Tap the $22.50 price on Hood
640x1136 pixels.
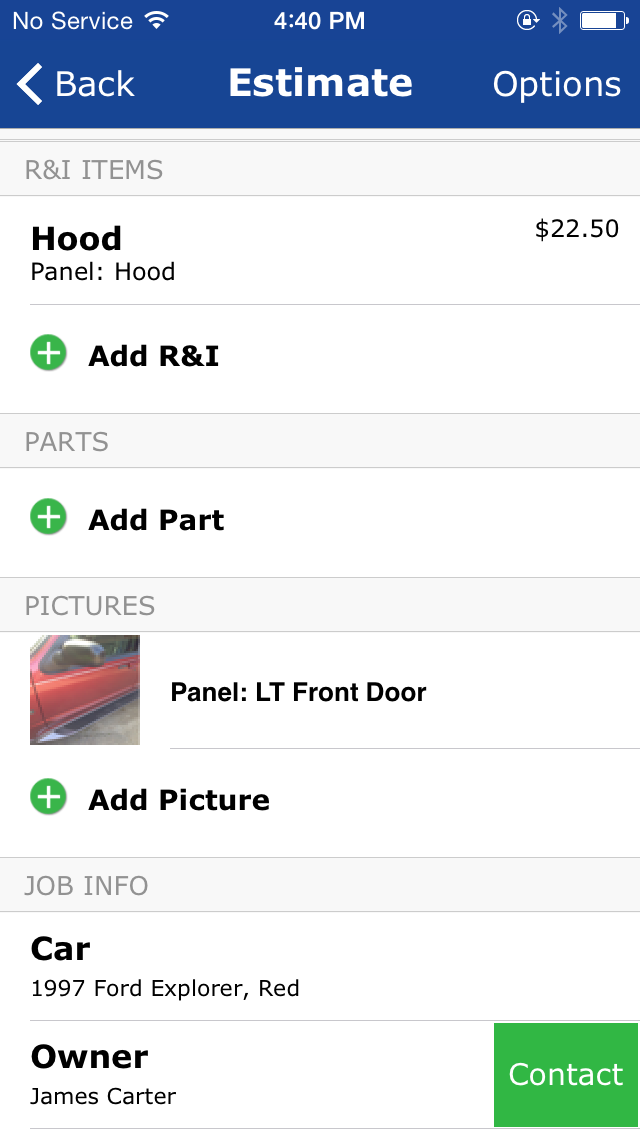[577, 229]
